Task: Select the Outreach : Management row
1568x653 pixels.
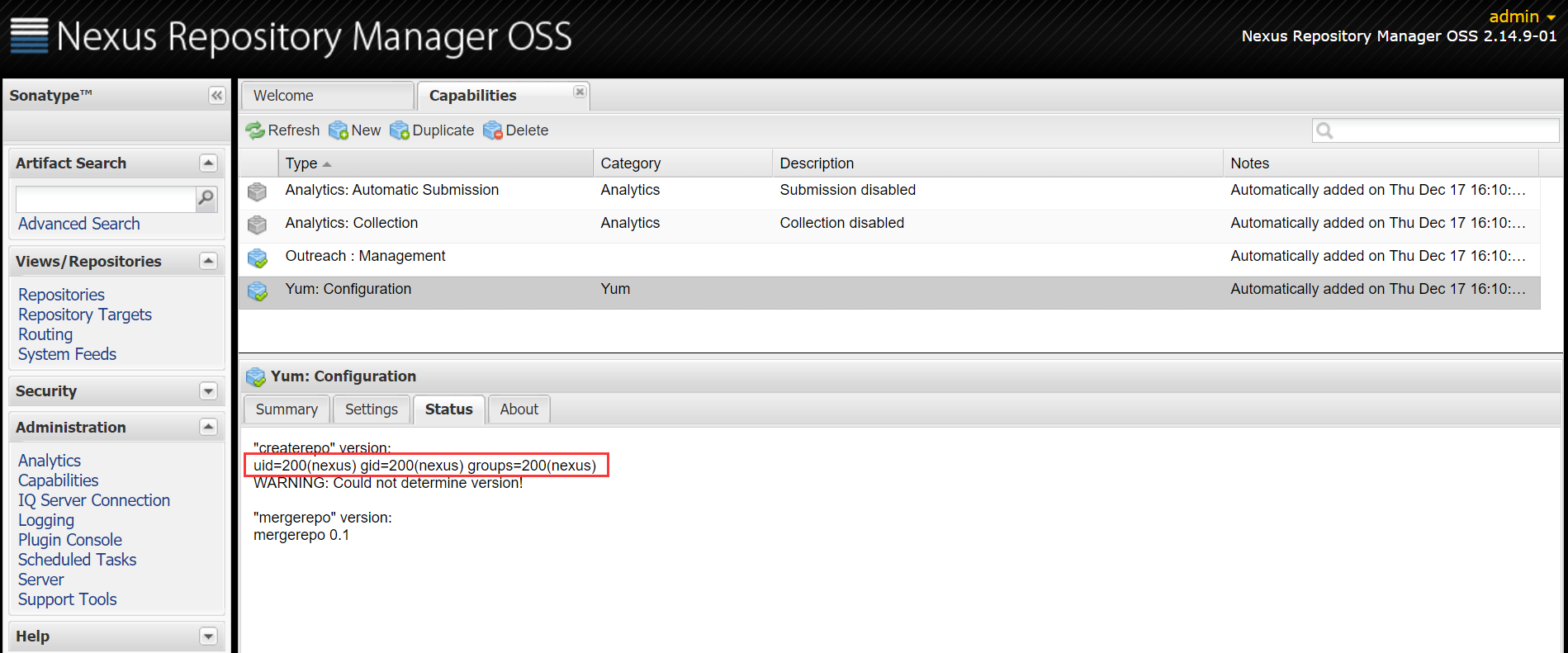Action: [x=889, y=259]
